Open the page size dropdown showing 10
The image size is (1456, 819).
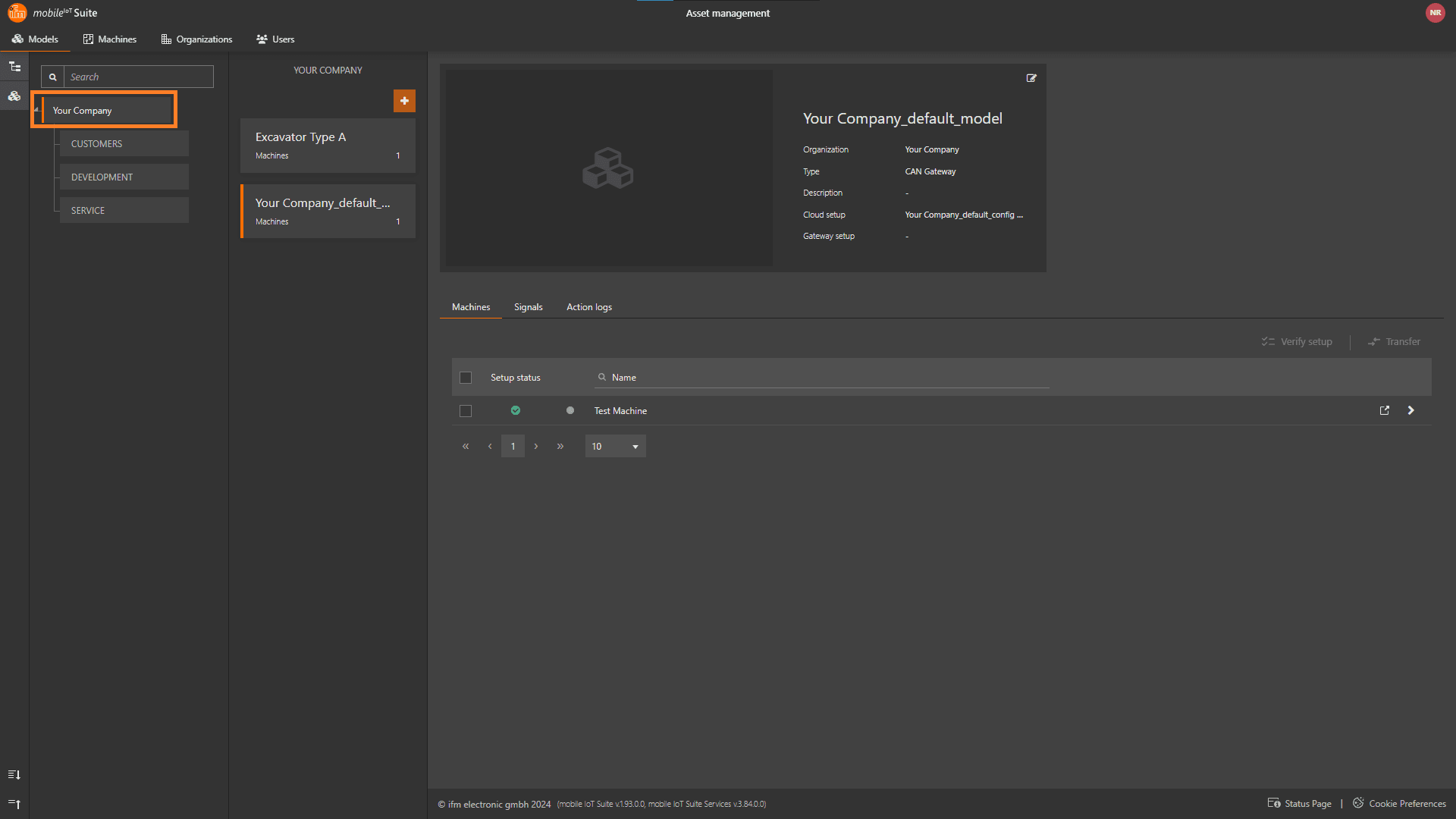(x=615, y=447)
